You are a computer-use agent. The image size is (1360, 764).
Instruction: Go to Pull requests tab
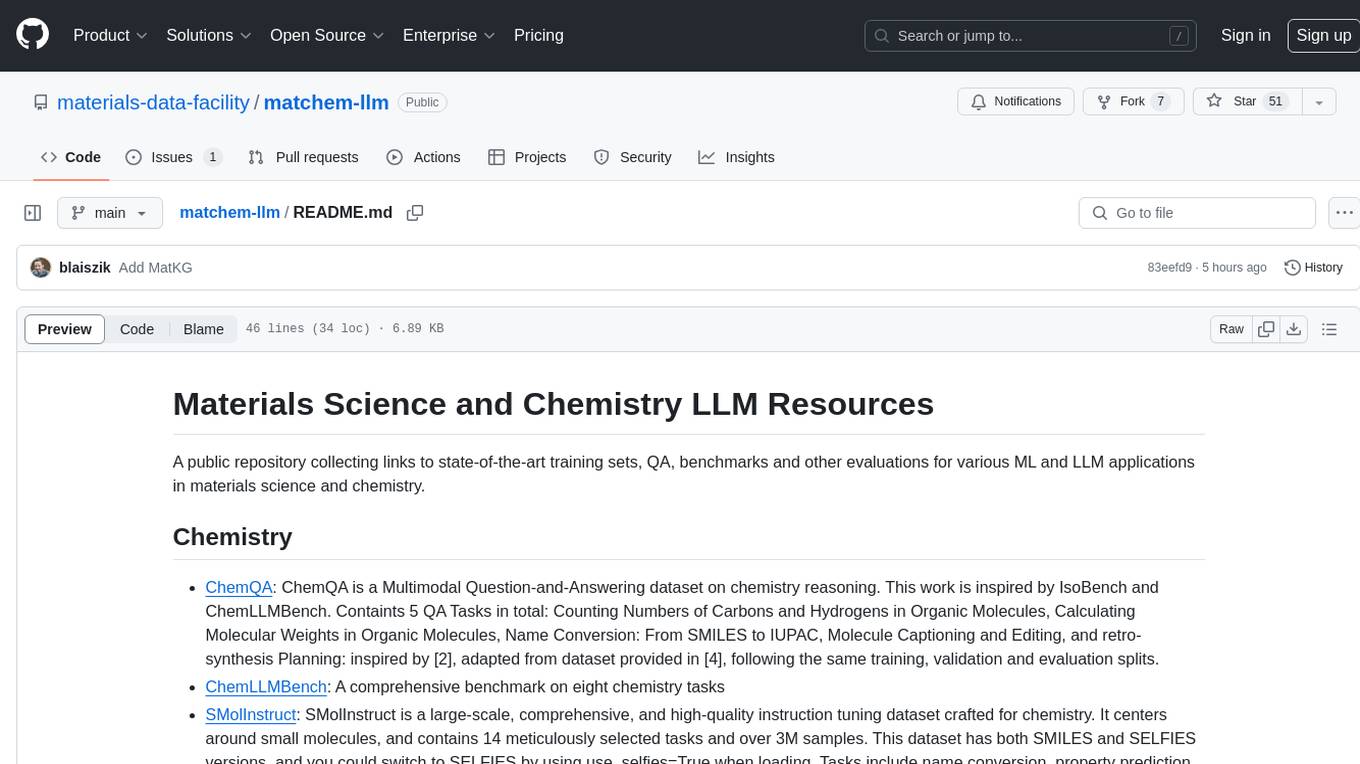coord(303,157)
